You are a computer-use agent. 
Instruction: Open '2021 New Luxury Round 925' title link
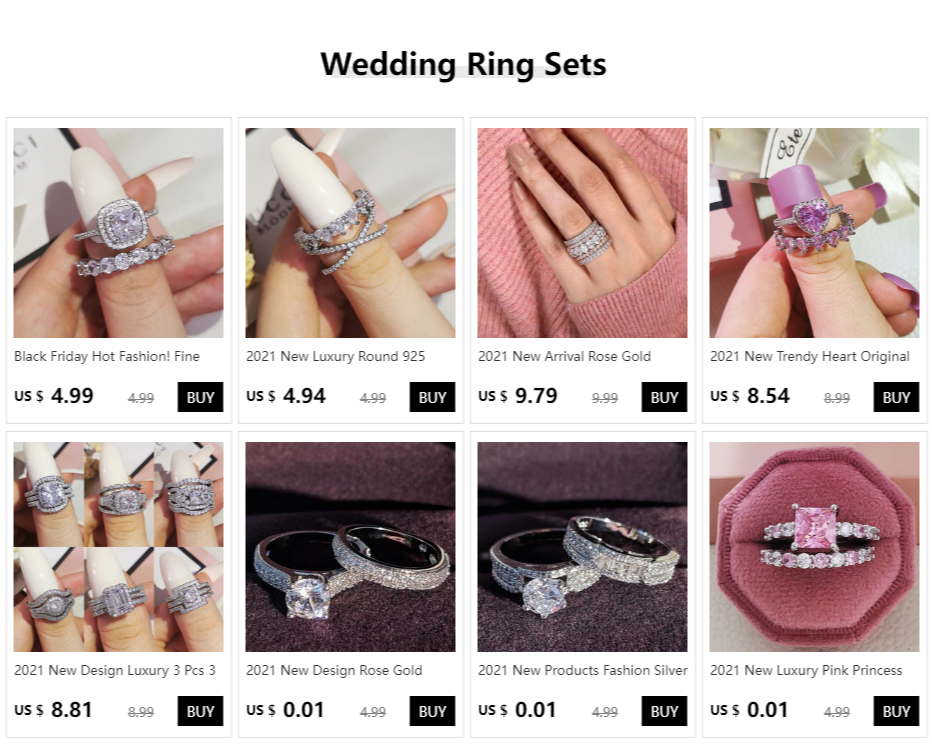click(335, 356)
